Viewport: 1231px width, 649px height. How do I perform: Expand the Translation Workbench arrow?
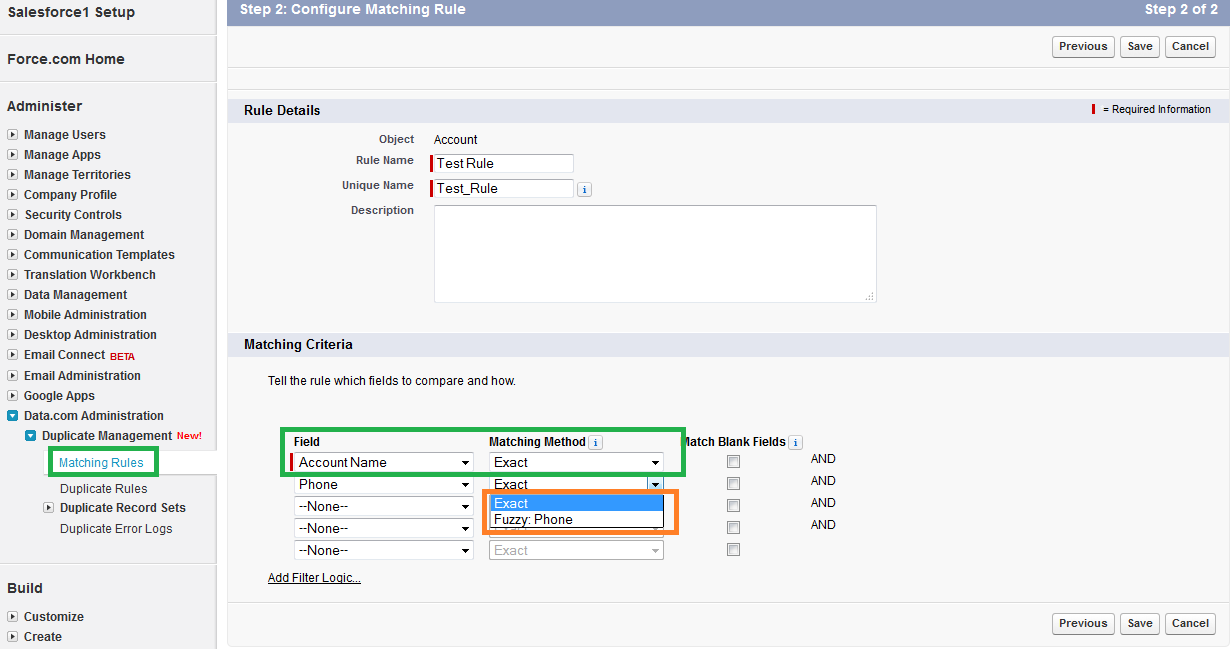(x=12, y=275)
